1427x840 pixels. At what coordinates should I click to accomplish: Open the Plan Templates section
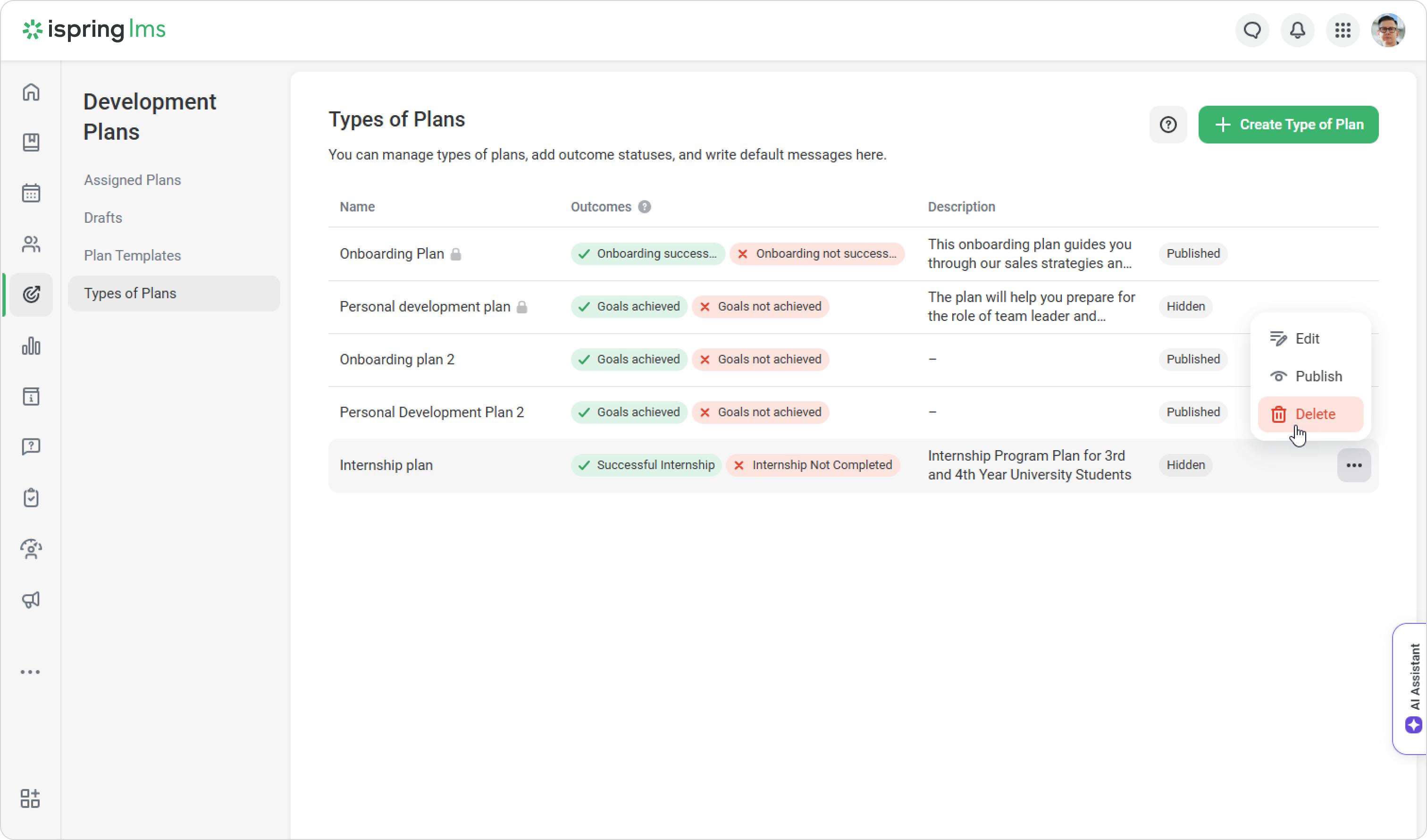tap(133, 255)
